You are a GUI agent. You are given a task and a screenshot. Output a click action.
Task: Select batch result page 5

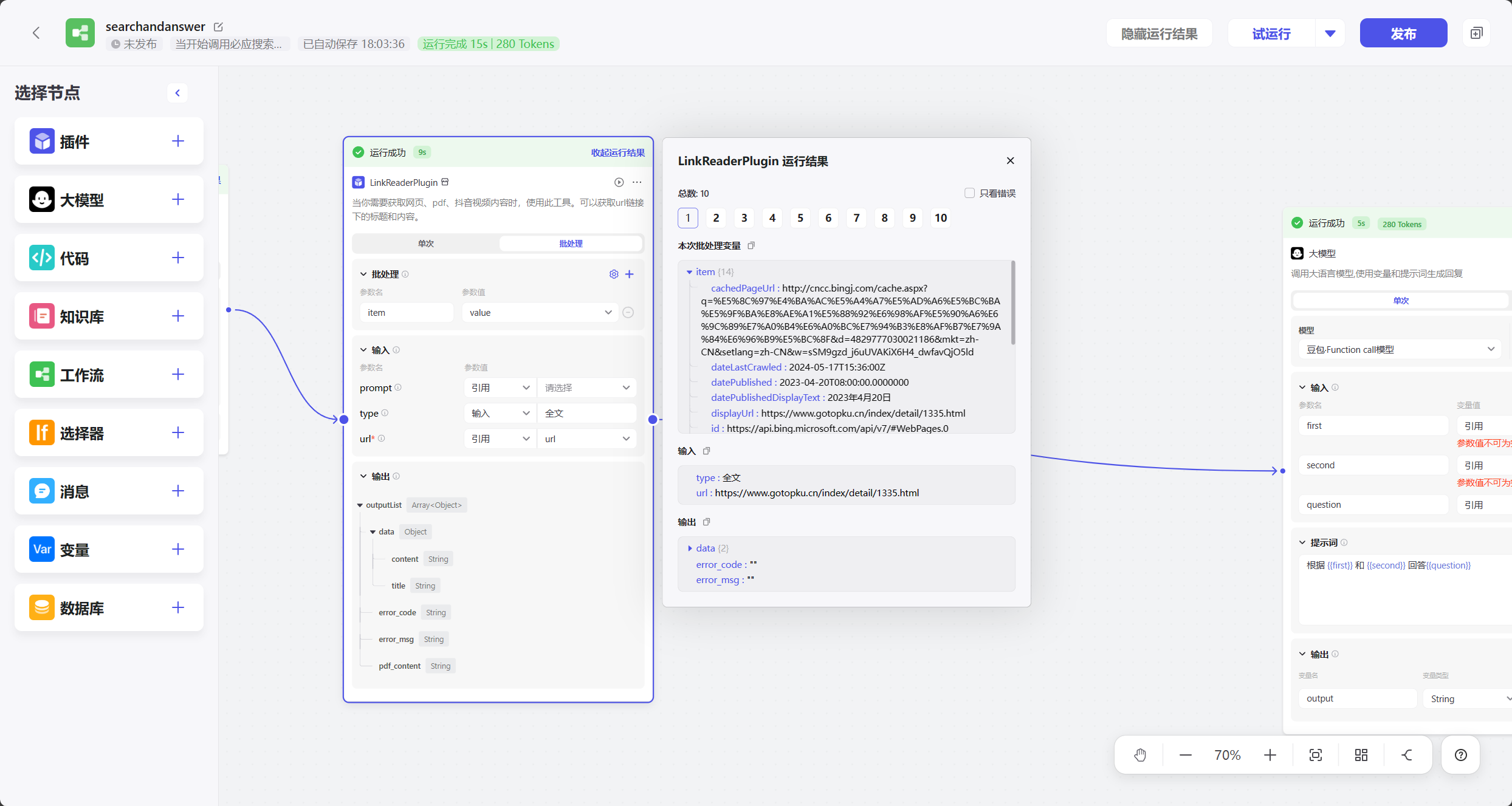[800, 218]
